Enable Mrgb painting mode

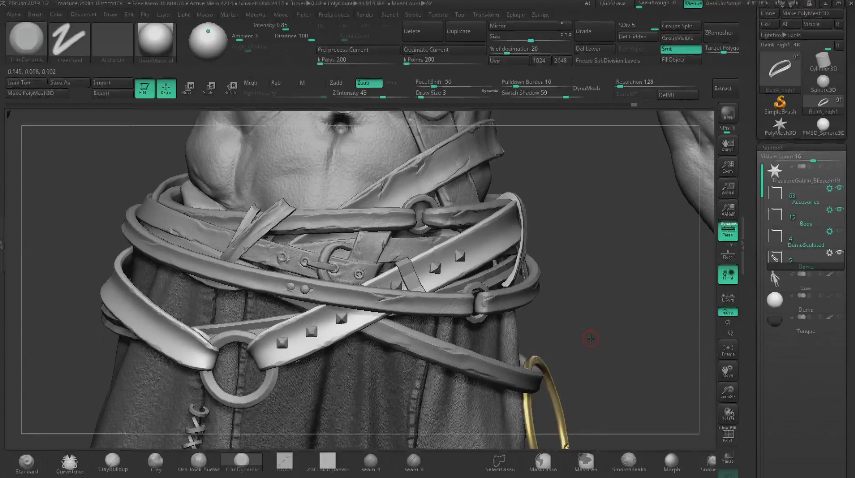point(250,83)
